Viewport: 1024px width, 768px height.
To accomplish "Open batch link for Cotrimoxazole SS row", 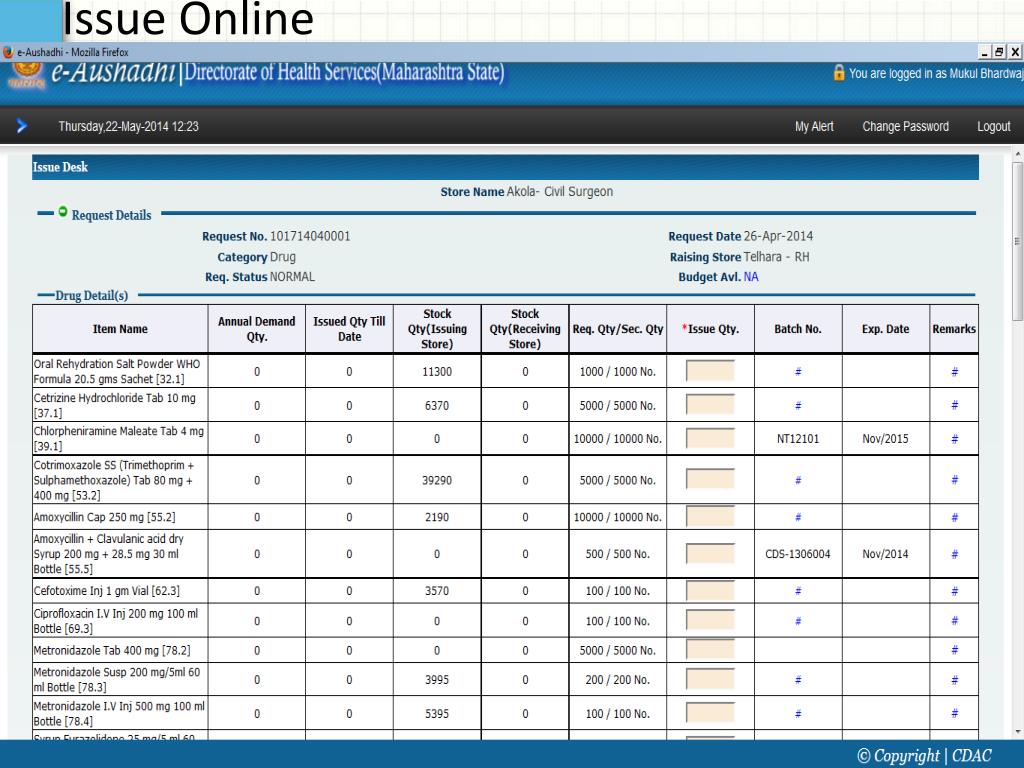I will click(x=798, y=480).
